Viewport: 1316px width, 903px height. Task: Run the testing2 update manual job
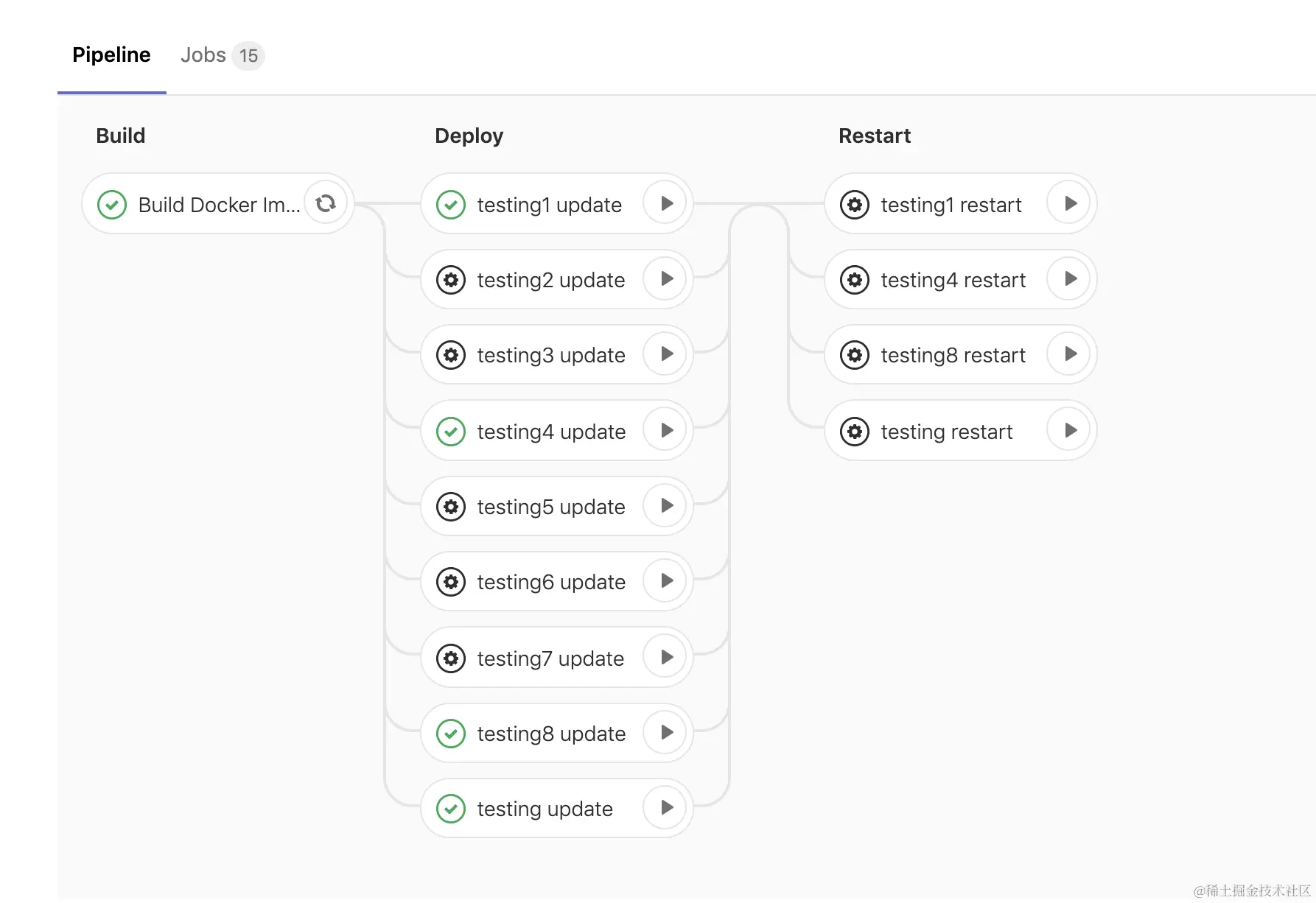pos(667,278)
